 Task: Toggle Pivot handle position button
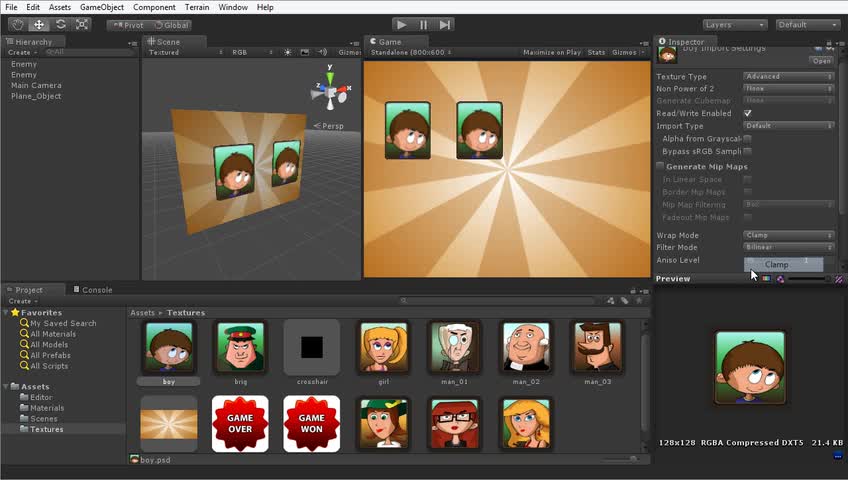click(127, 24)
